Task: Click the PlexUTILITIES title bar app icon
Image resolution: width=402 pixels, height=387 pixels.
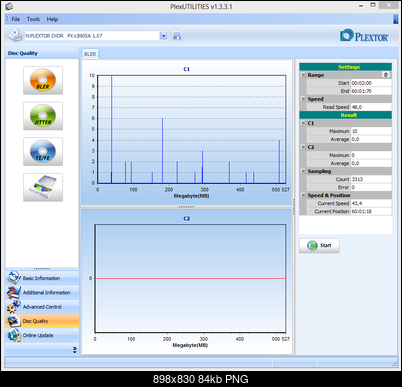Action: tap(9, 6)
